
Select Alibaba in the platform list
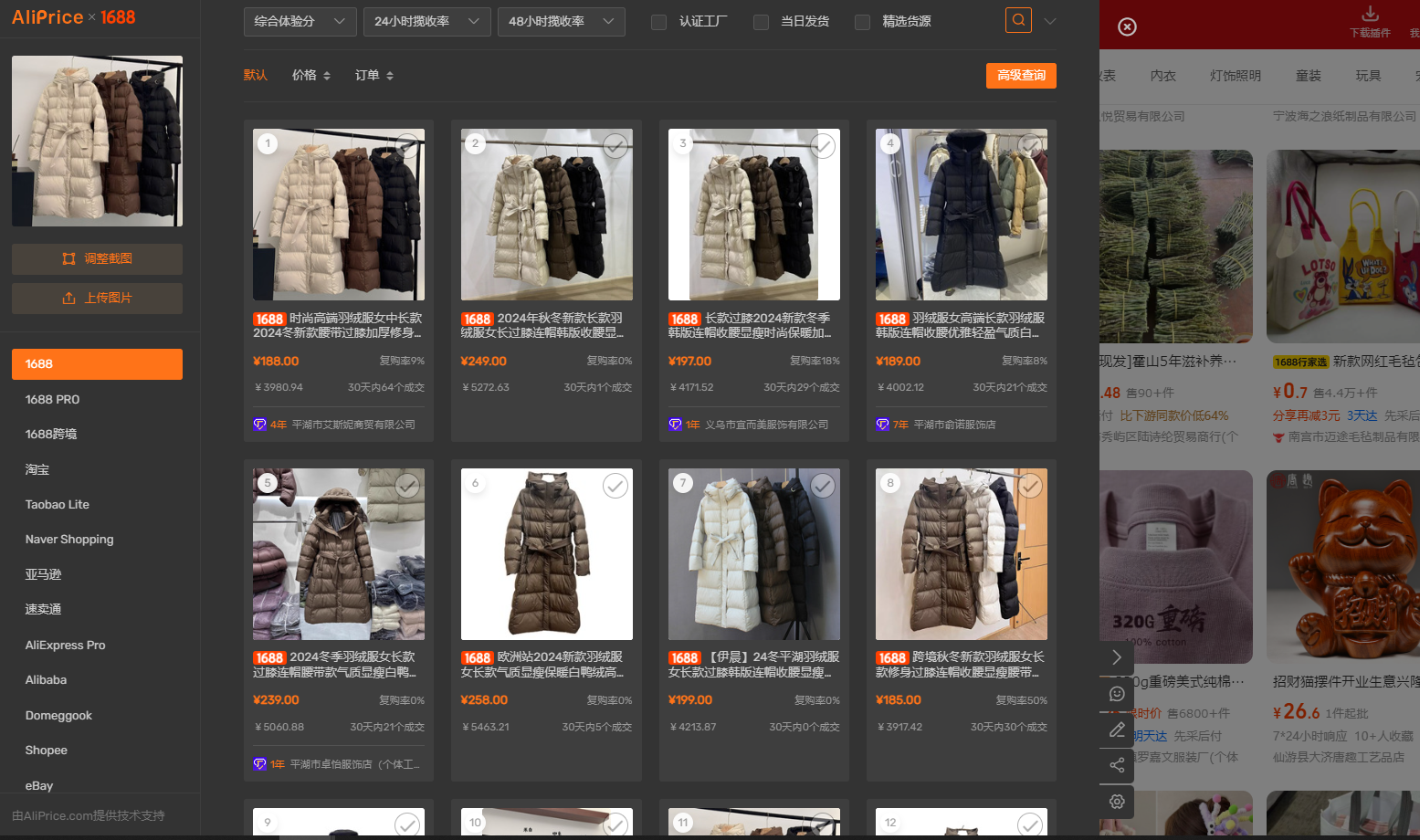(97, 680)
